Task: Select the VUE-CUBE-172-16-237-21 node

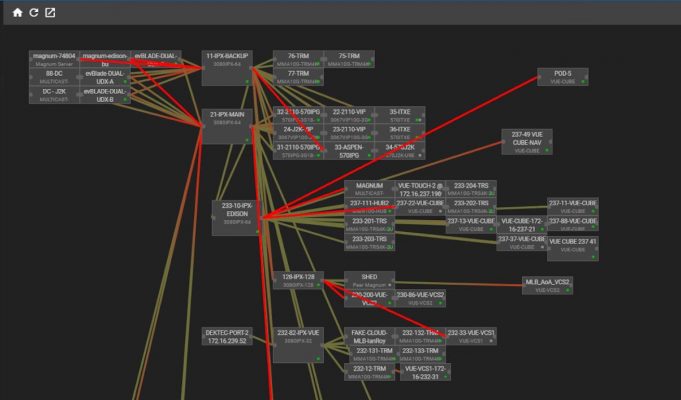Action: pyautogui.click(x=522, y=225)
